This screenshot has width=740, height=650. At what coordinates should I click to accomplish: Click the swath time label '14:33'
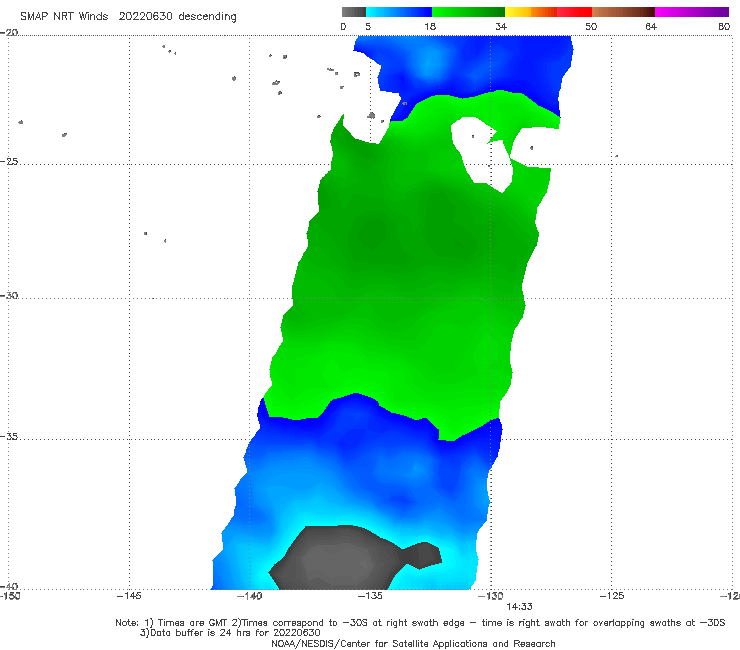(x=519, y=607)
